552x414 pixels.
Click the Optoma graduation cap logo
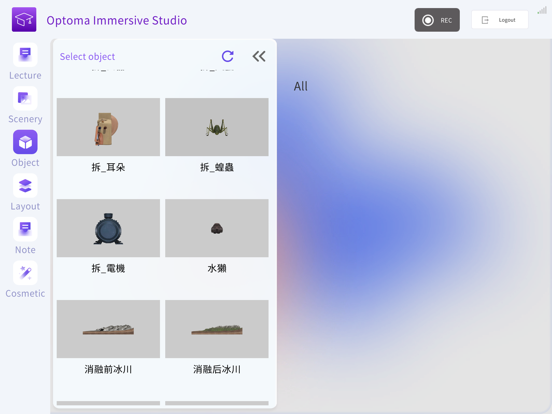point(24,20)
